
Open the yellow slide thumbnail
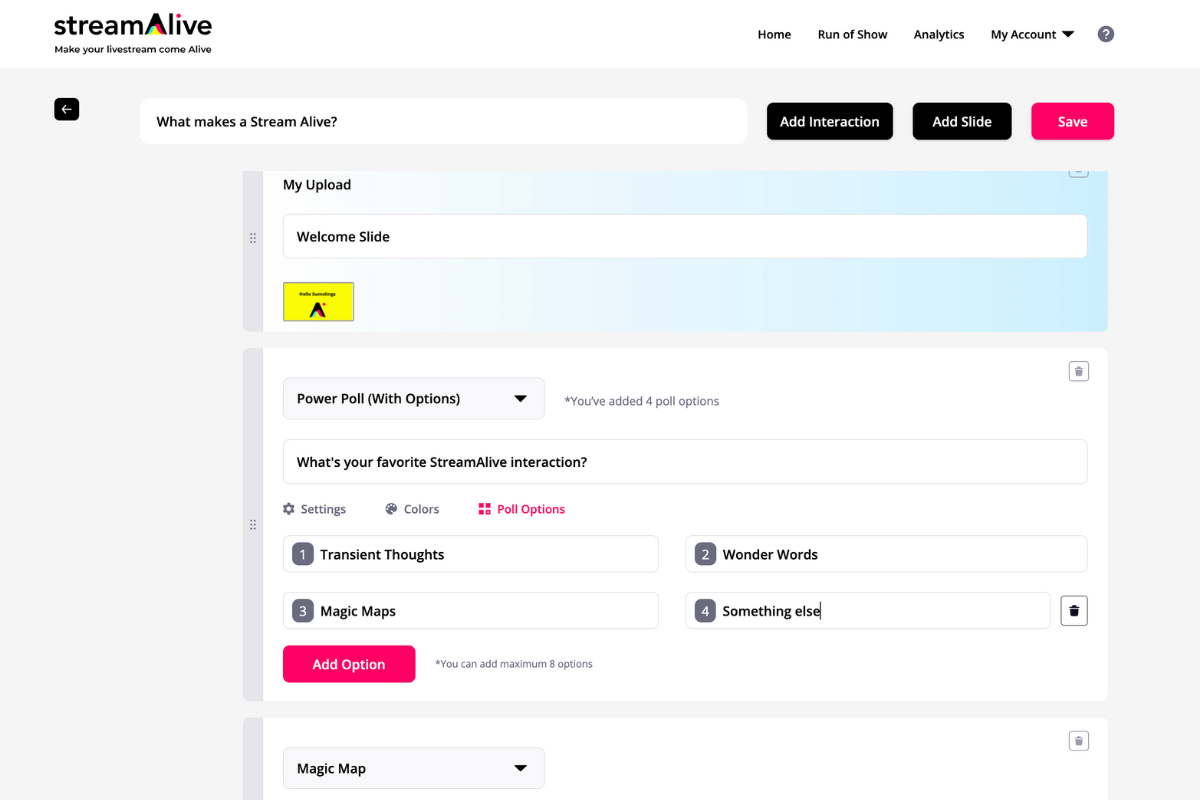coord(318,301)
